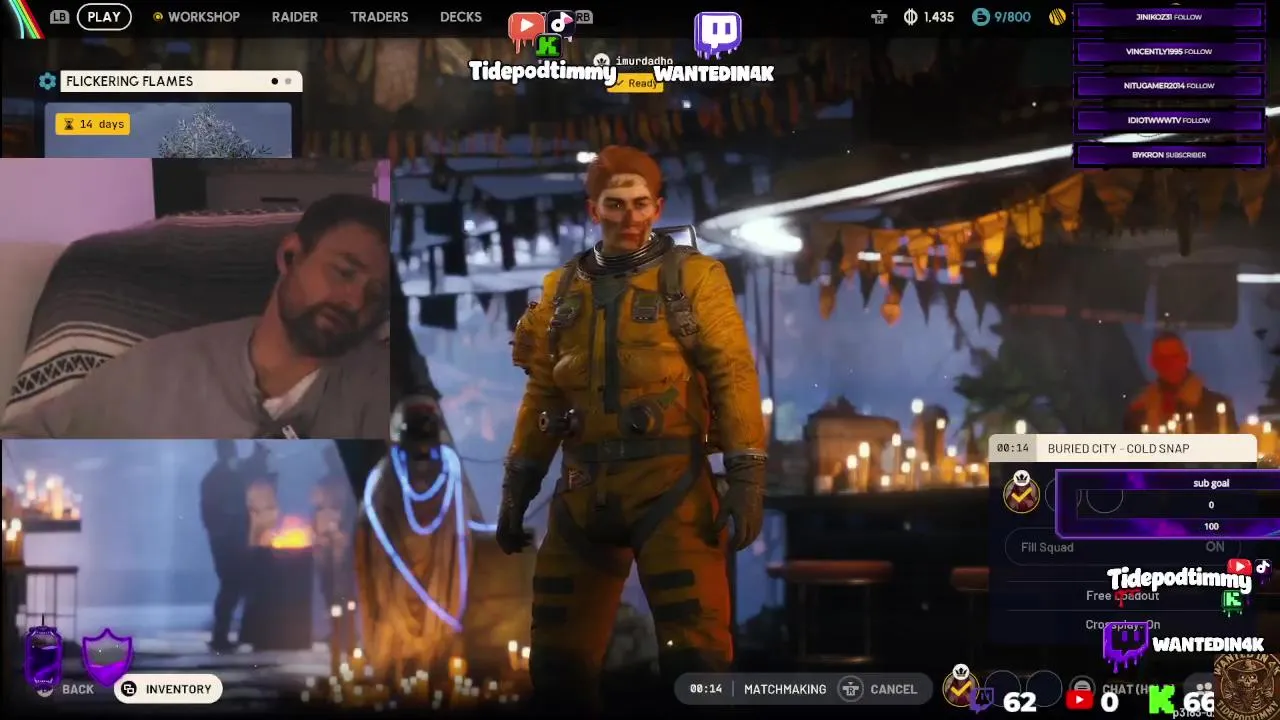Click the 00:14 timer on map header
This screenshot has height=720, width=1280.
pos(1012,449)
